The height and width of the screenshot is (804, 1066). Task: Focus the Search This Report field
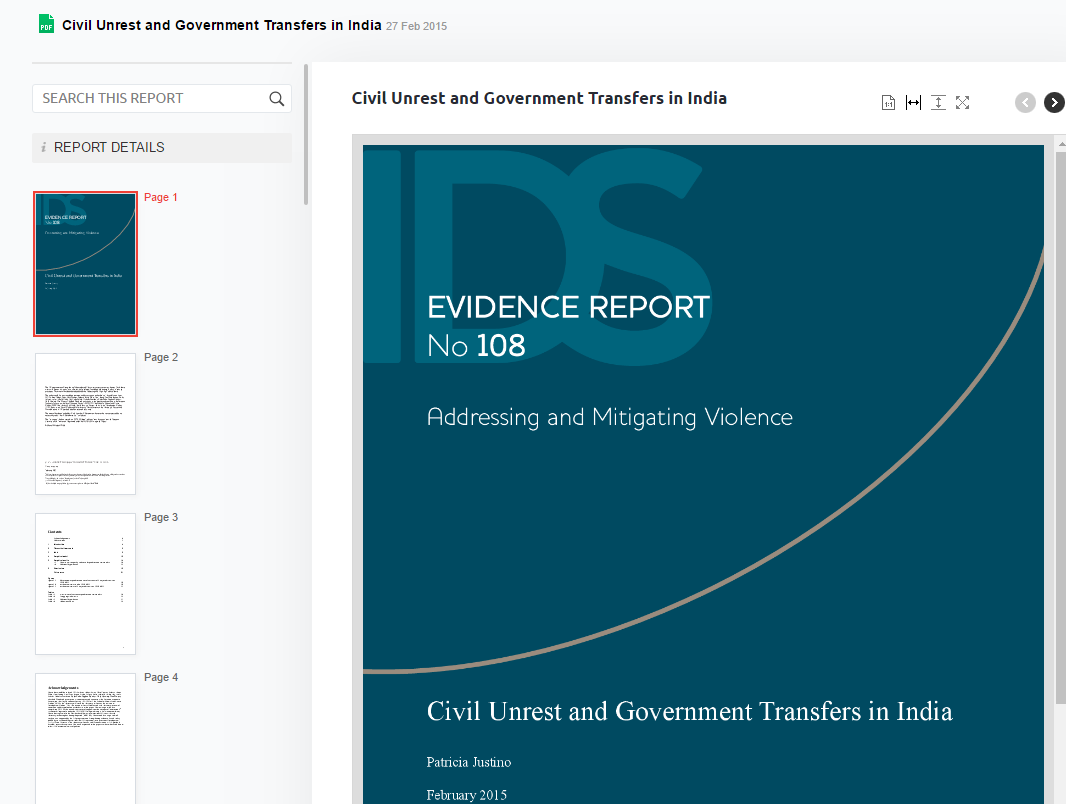(162, 99)
